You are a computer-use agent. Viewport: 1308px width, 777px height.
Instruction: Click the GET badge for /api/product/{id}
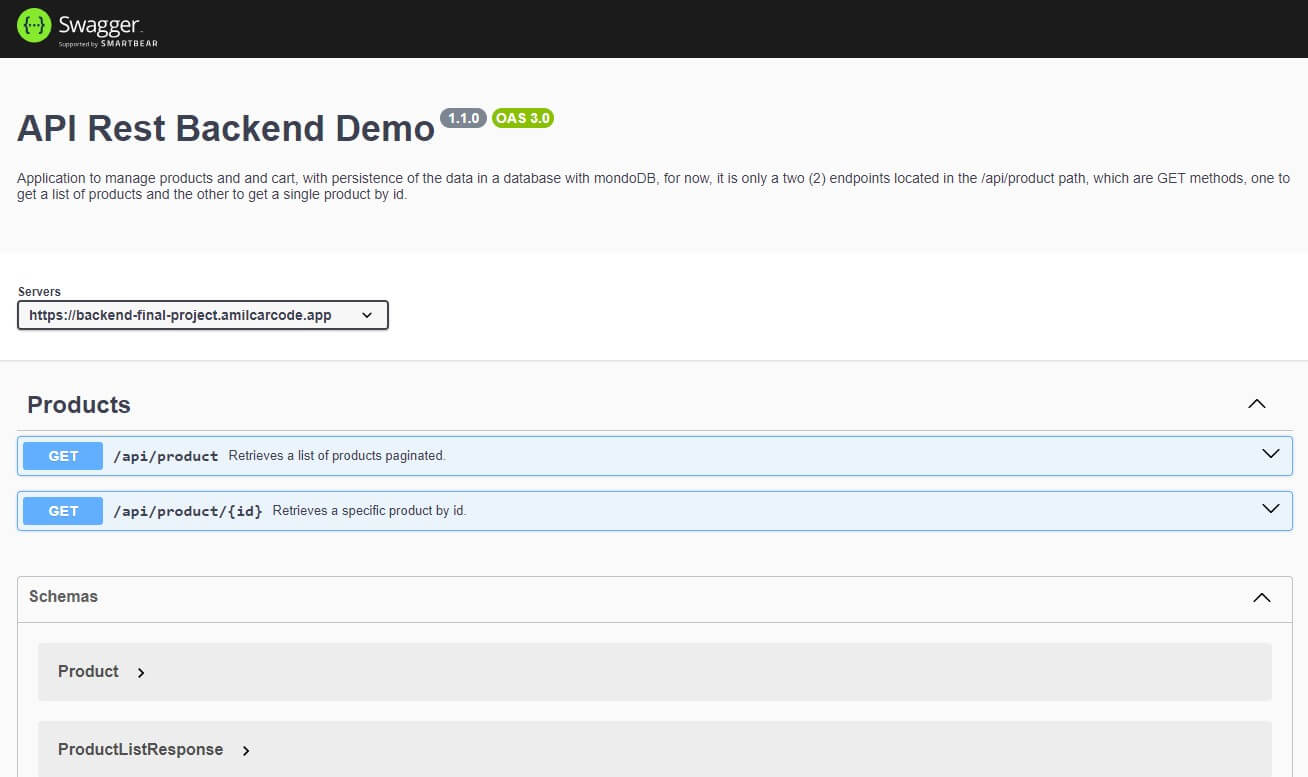(x=63, y=511)
